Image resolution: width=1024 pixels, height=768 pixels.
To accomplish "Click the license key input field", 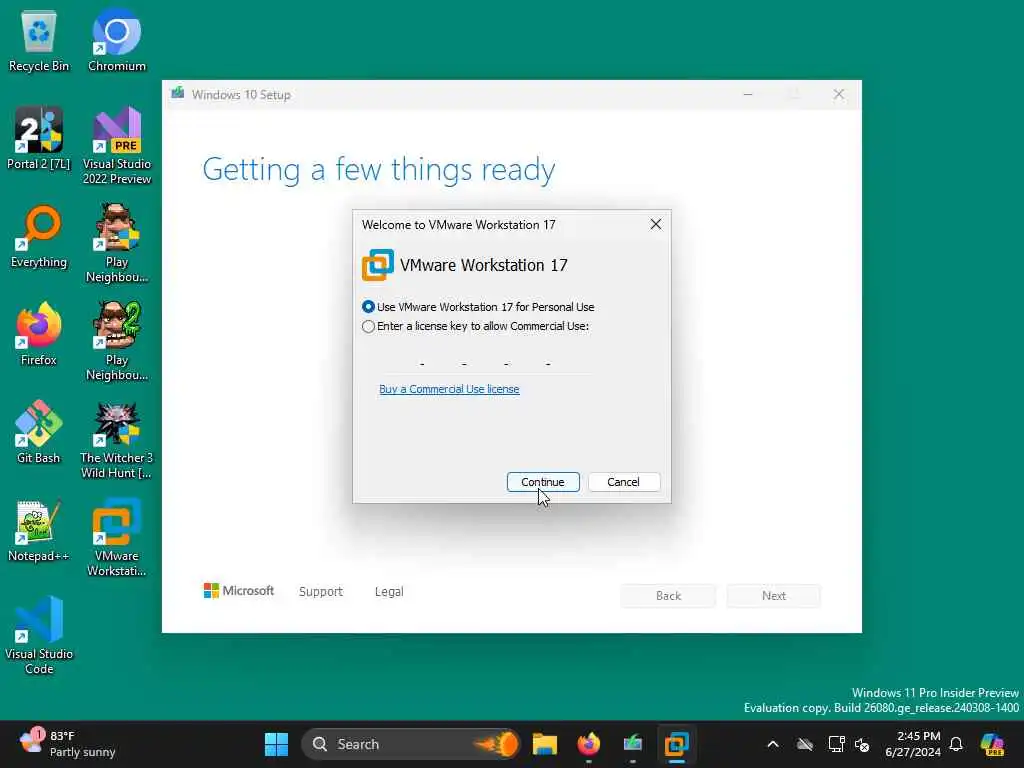I will coord(485,363).
